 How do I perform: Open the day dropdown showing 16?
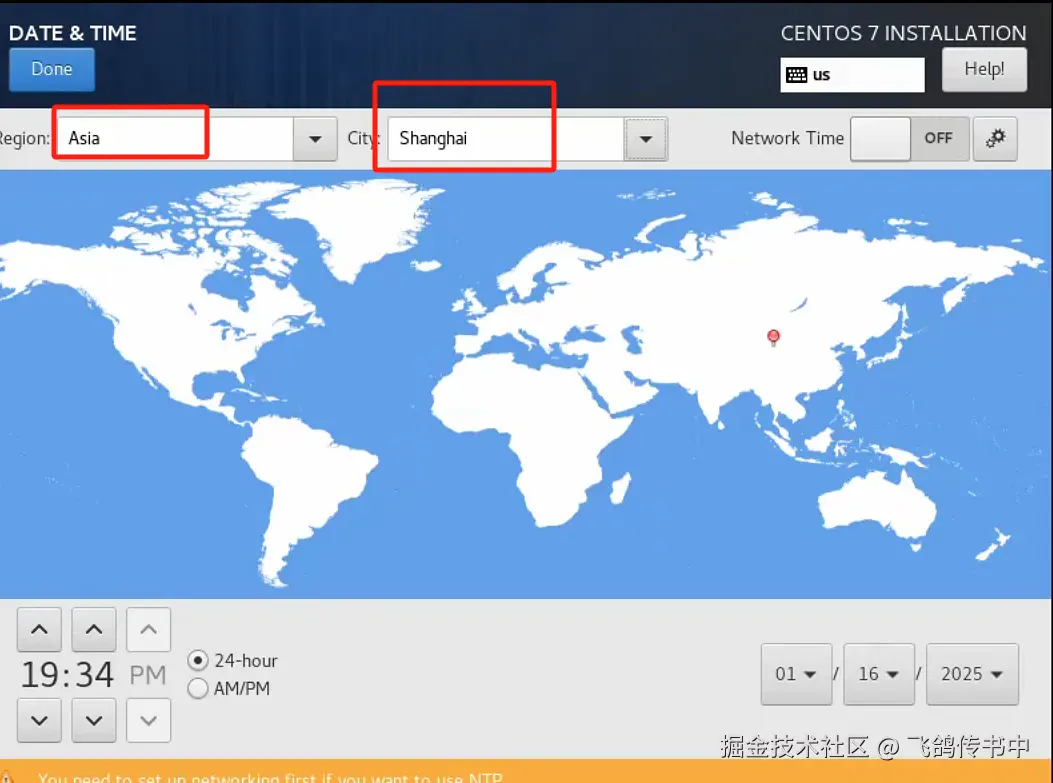(879, 674)
